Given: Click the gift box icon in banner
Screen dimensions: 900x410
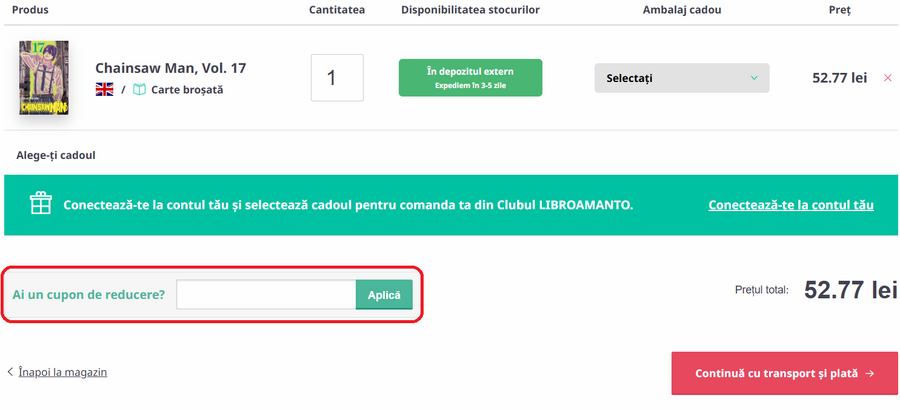Looking at the screenshot, I should pyautogui.click(x=40, y=204).
